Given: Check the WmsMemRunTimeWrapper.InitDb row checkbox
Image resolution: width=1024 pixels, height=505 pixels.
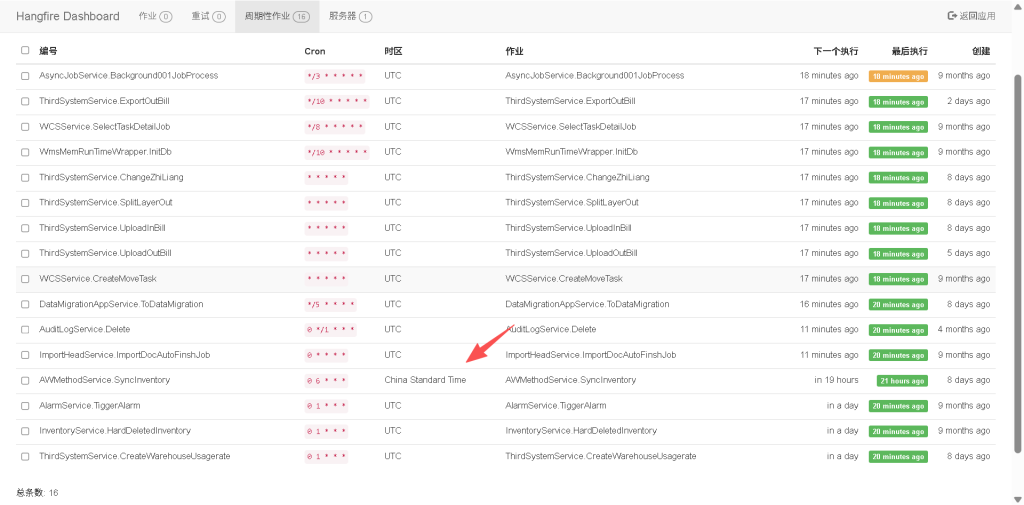Looking at the screenshot, I should click(x=25, y=152).
